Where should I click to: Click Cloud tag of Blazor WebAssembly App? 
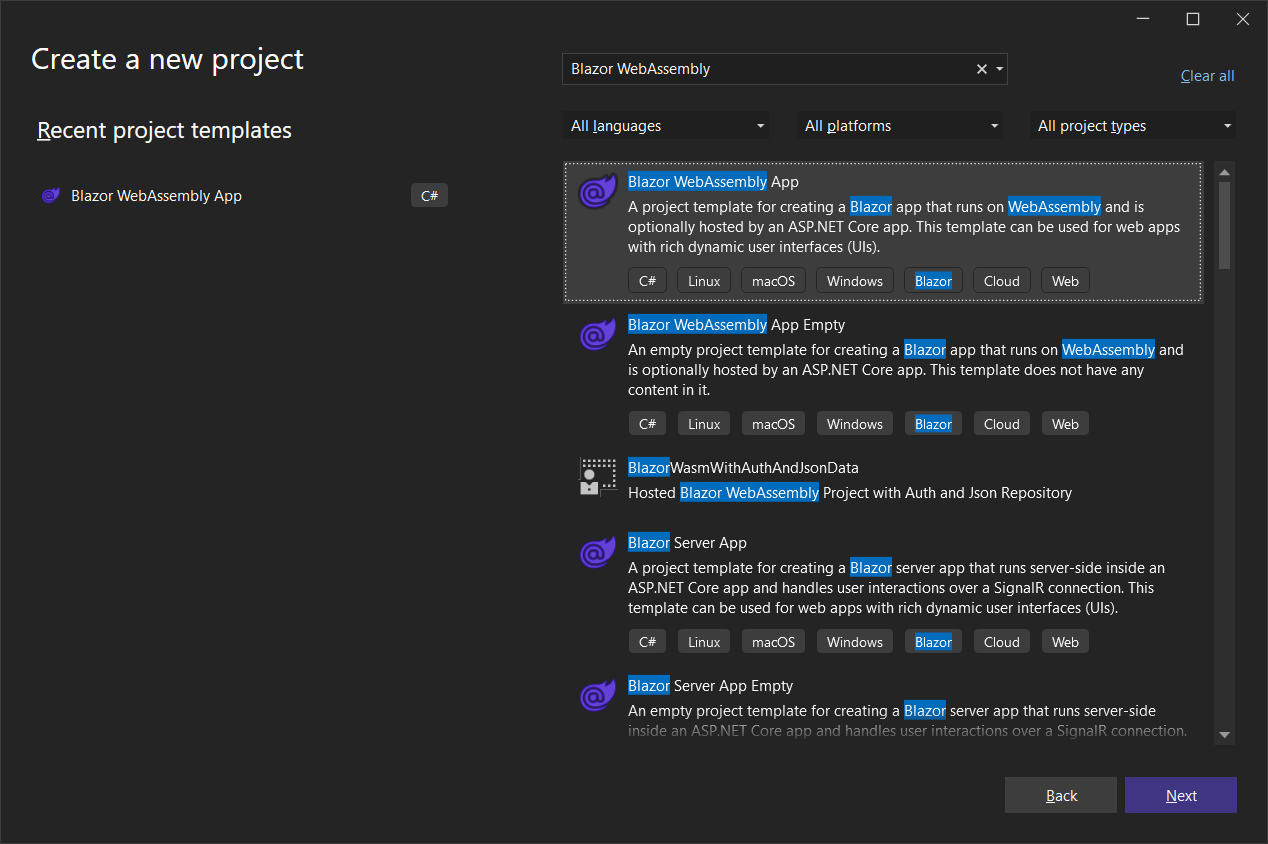coord(1001,281)
